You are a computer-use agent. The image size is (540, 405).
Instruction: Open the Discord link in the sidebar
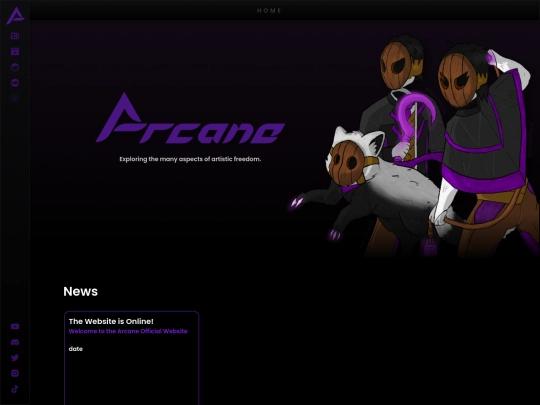point(15,342)
